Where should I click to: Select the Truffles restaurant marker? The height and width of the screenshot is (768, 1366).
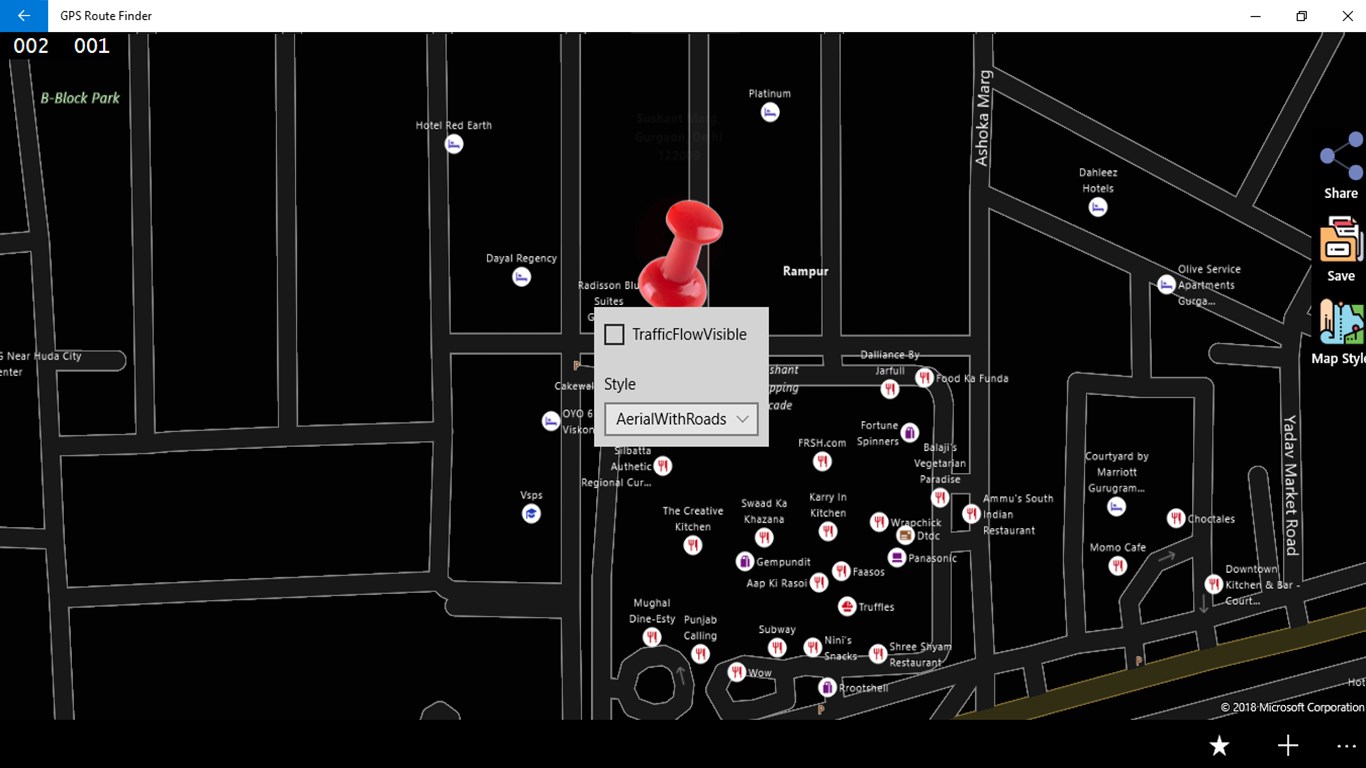pyautogui.click(x=847, y=606)
